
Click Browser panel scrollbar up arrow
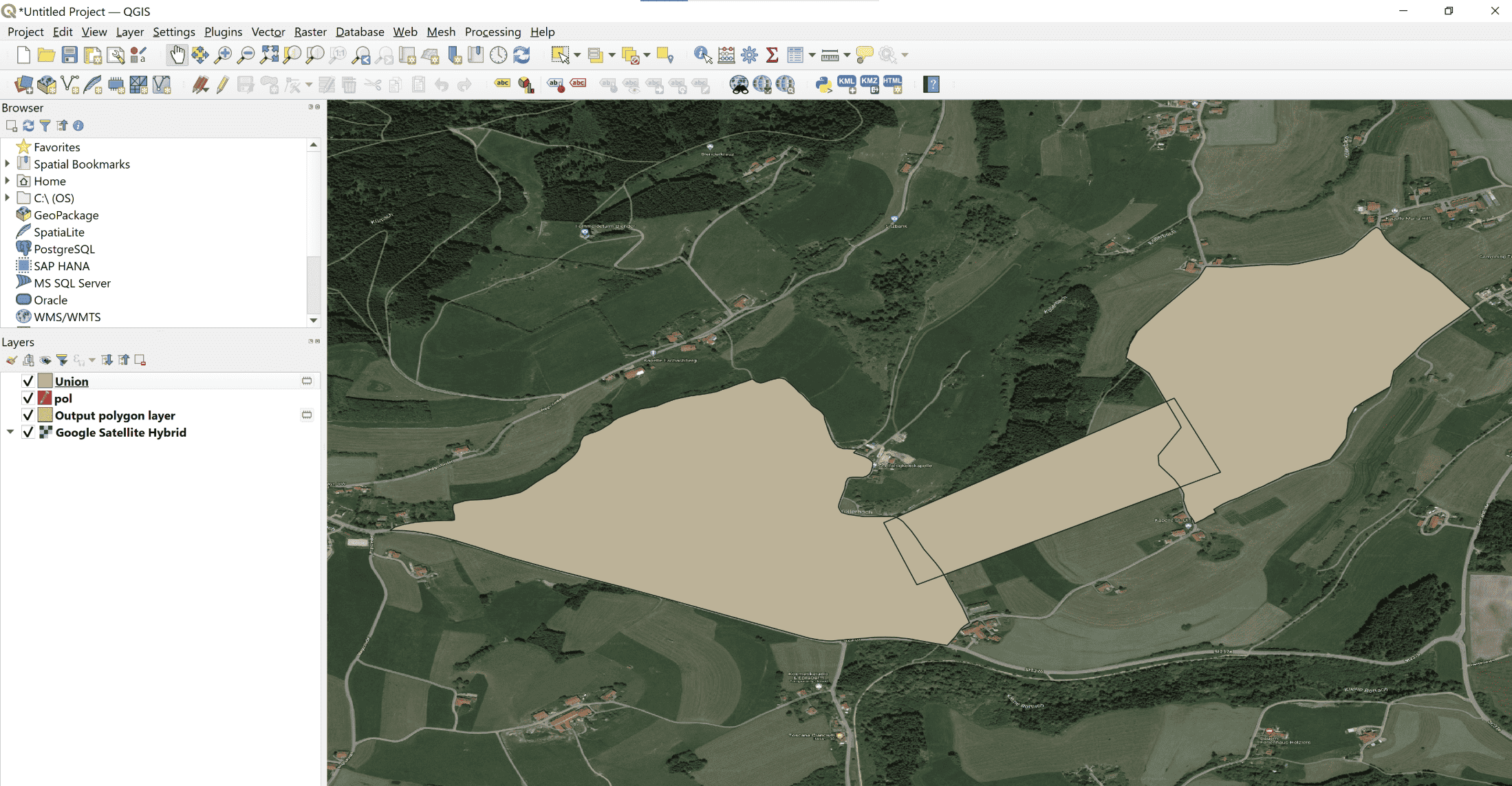[314, 144]
